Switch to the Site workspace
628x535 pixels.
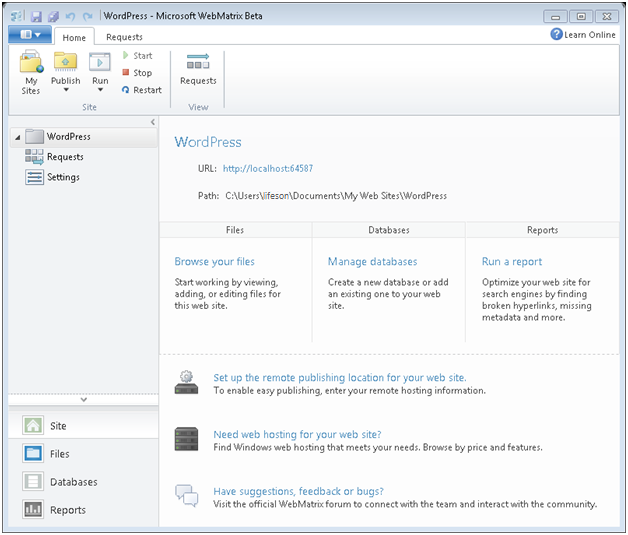(83, 426)
